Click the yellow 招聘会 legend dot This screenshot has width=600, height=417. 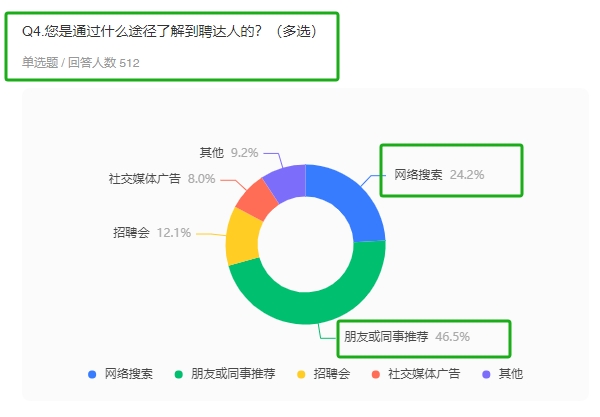tap(302, 374)
